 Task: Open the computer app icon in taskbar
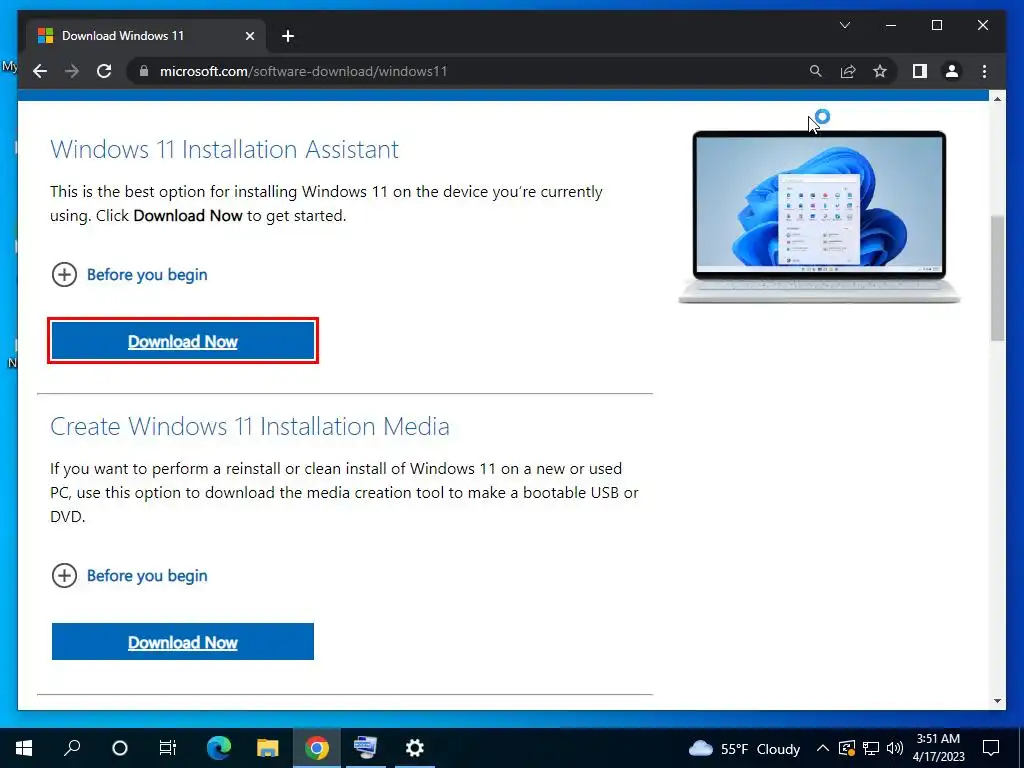coord(366,748)
